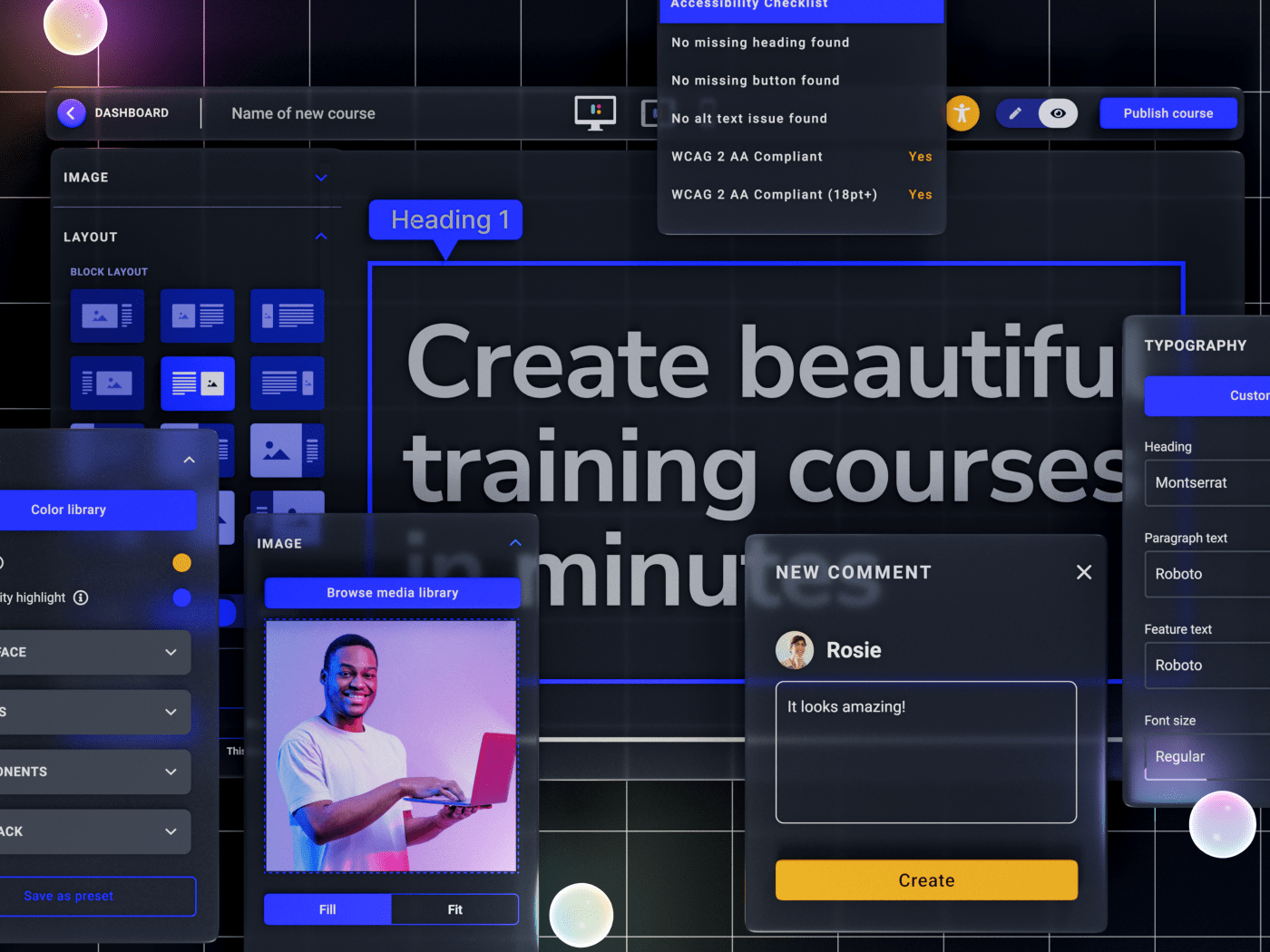Click Save as preset button
This screenshot has height=952, width=1270.
[98, 896]
